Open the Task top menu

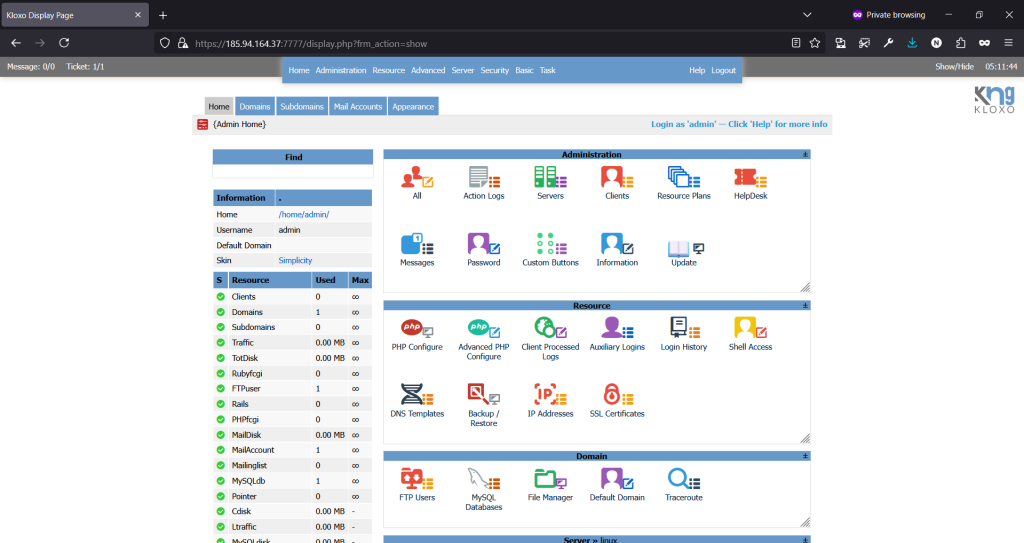(547, 70)
